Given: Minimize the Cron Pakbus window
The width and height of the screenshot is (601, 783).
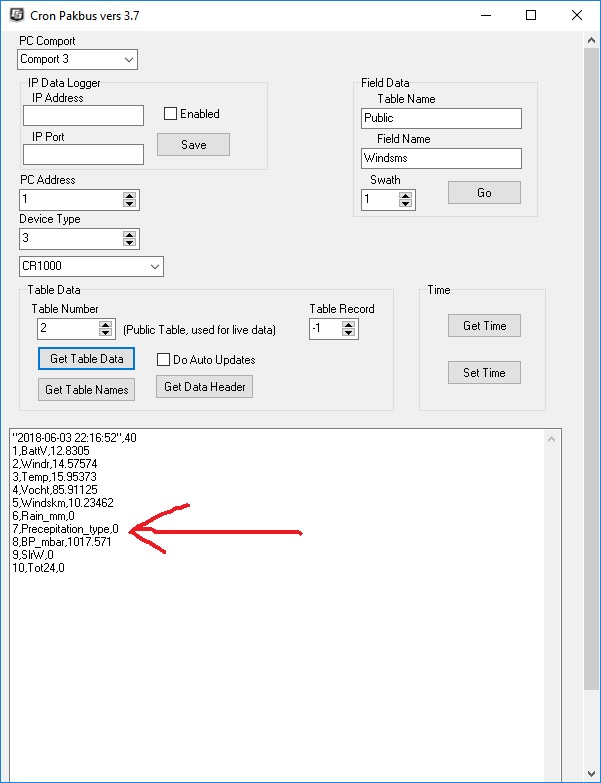Looking at the screenshot, I should (x=486, y=15).
